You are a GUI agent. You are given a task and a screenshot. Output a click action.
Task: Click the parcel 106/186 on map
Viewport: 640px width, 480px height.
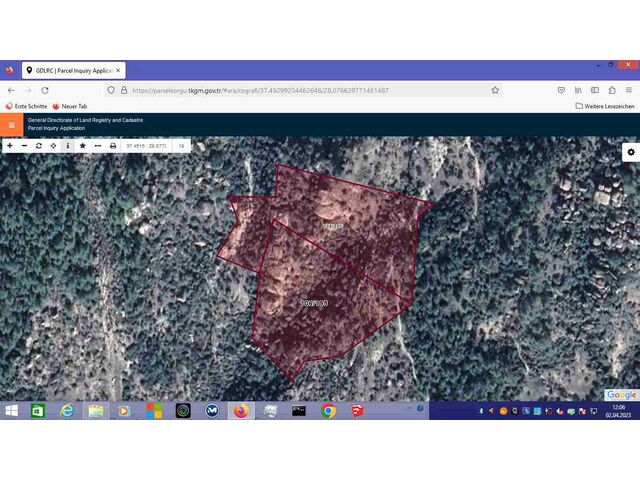coord(313,302)
